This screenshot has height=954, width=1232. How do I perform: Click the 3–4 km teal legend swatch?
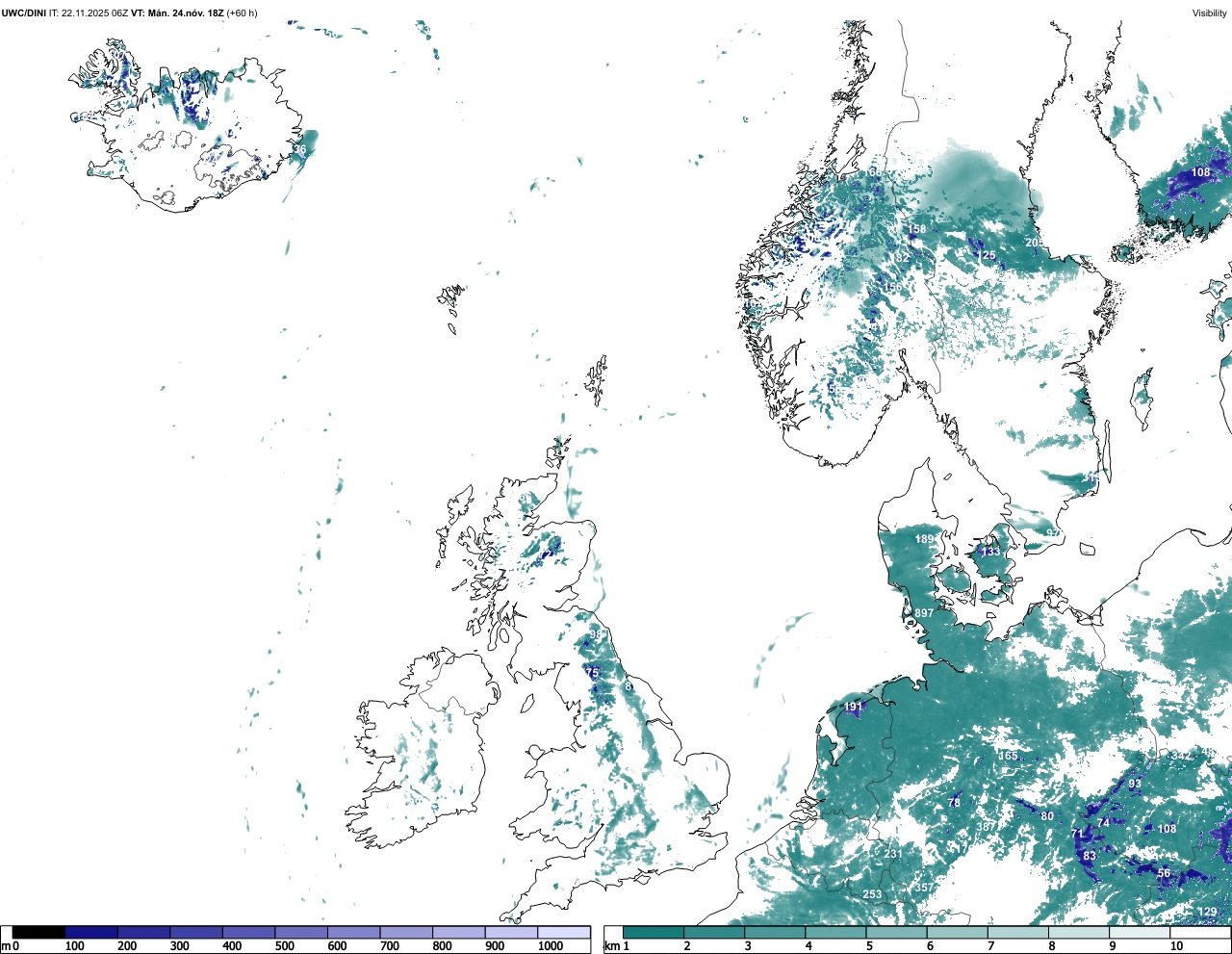pos(775,932)
